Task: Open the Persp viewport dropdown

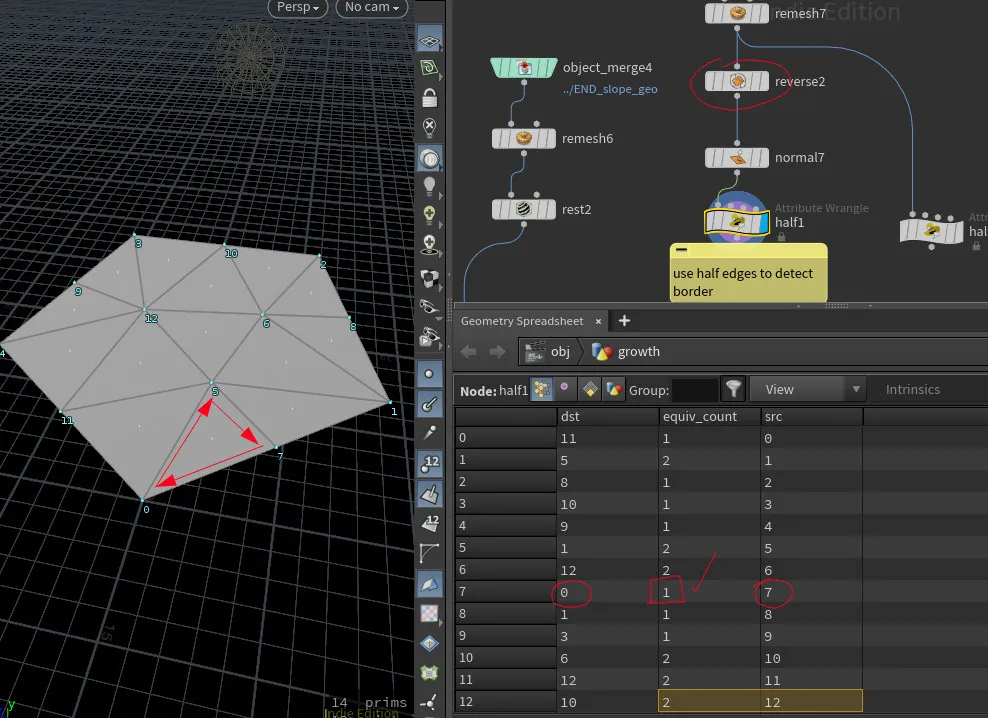Action: 298,7
